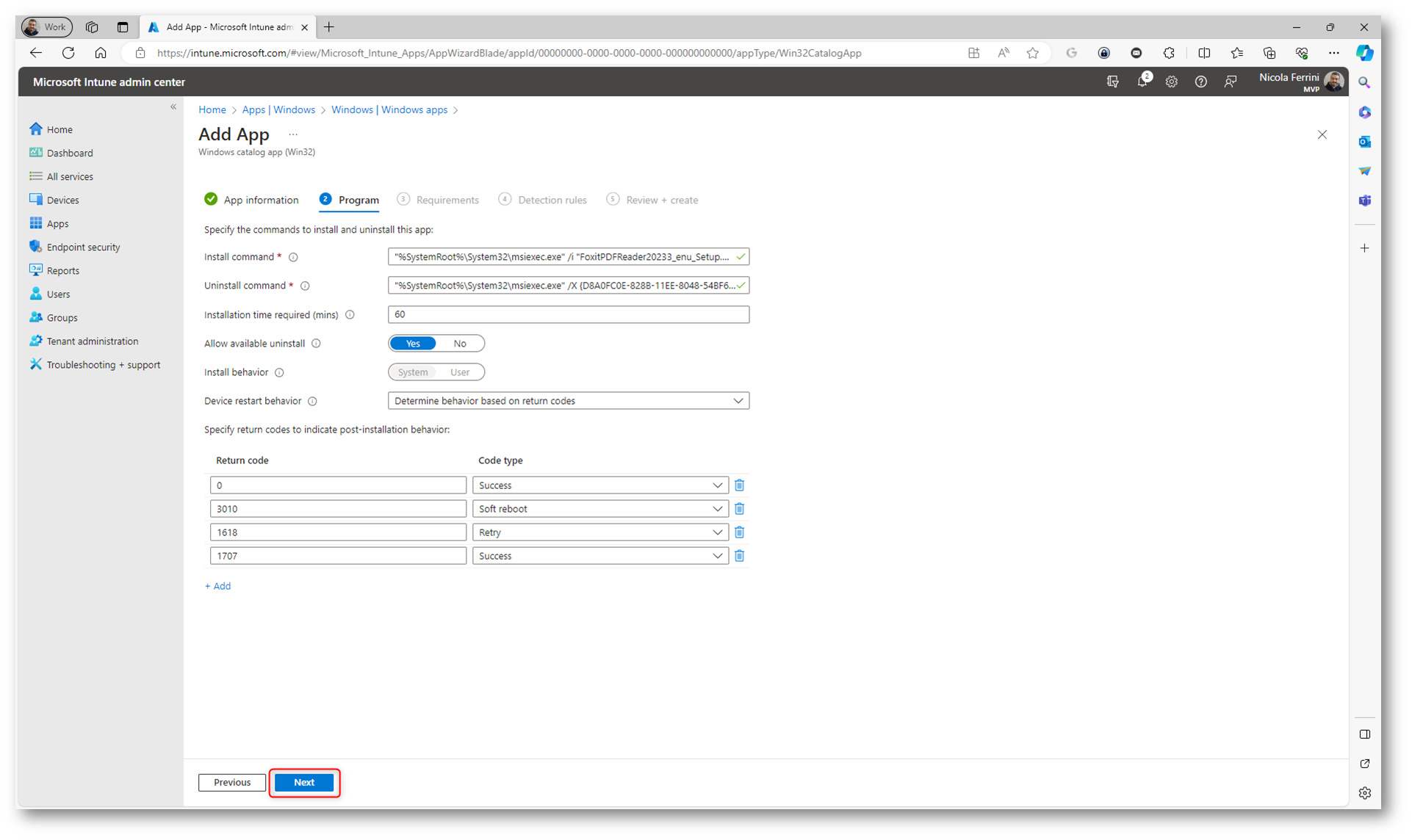The width and height of the screenshot is (1412, 840).
Task: Click Installation time required input field
Action: click(568, 315)
